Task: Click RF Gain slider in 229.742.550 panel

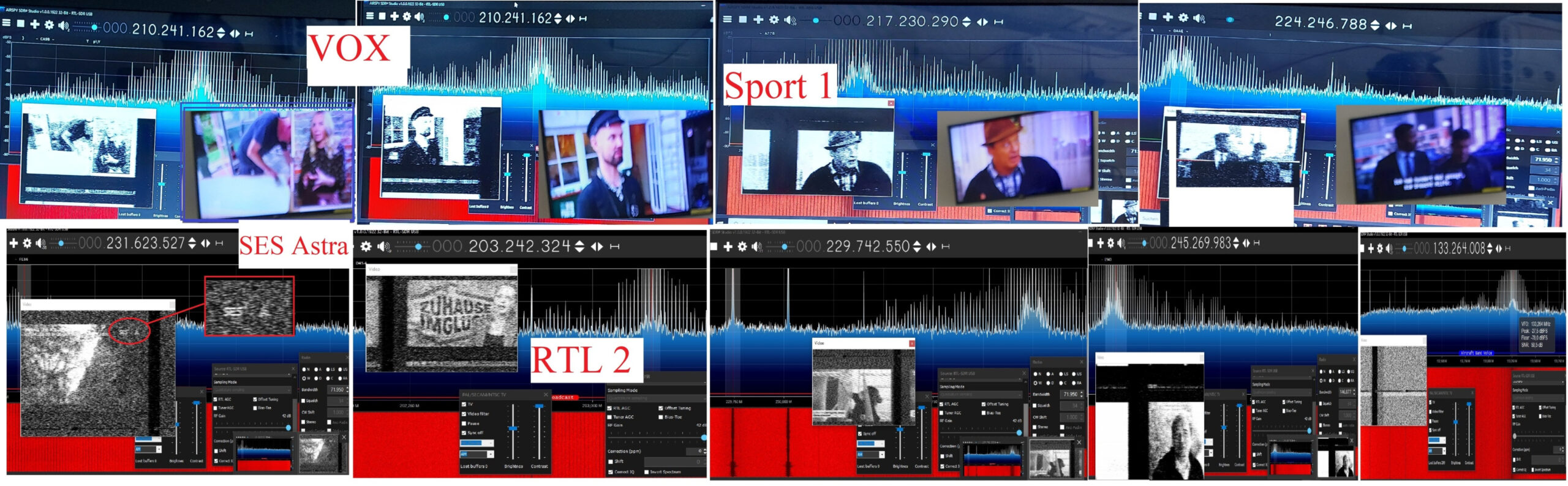Action: click(x=980, y=433)
